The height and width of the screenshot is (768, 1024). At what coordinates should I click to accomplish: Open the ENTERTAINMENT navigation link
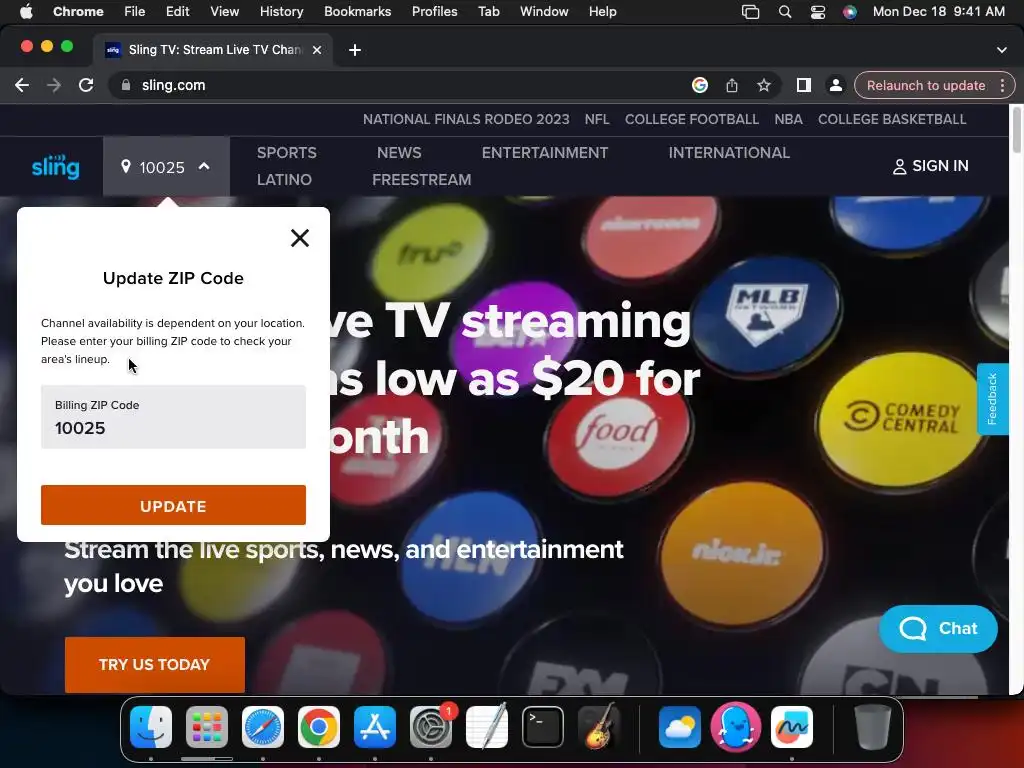545,153
